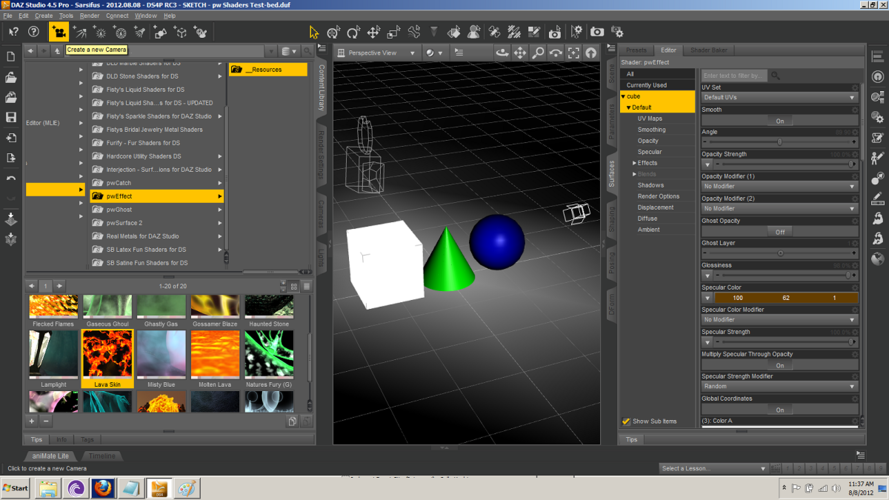Screen dimensions: 889x500
Task: Click the New Scene file icon in left sidebar
Action: click(11, 57)
